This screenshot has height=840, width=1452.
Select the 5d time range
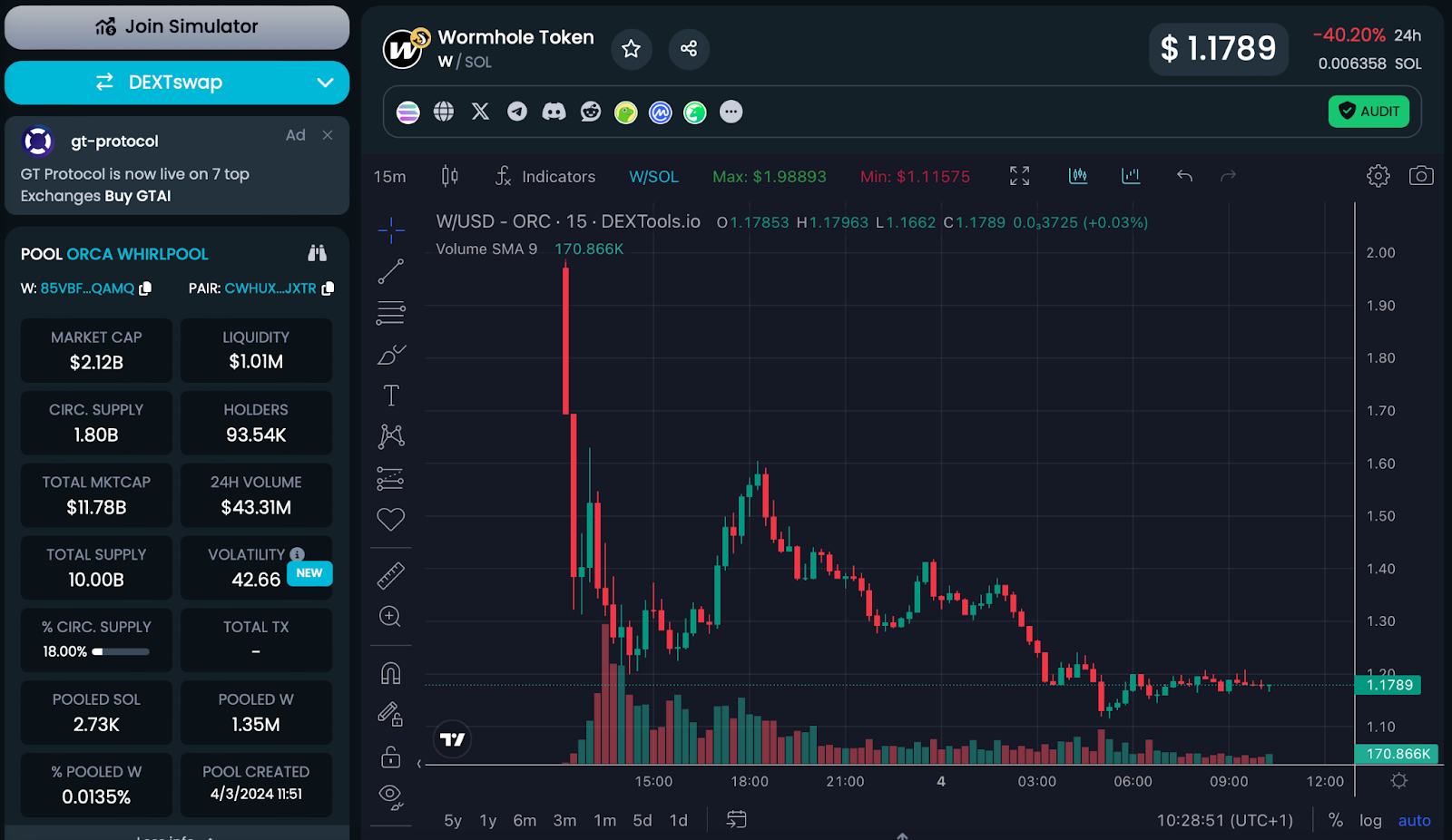tap(643, 820)
